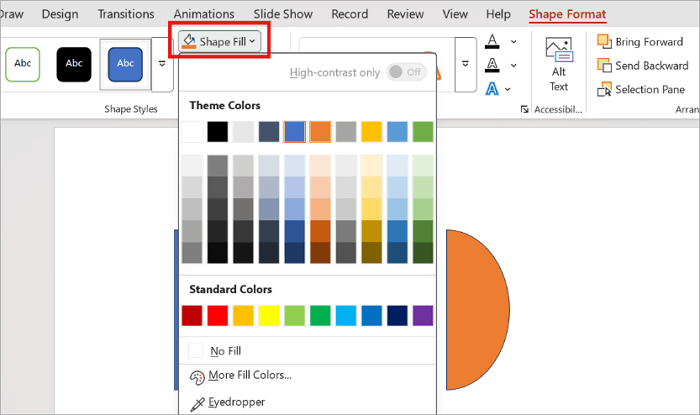
Task: Select the green theme color
Action: click(x=423, y=132)
